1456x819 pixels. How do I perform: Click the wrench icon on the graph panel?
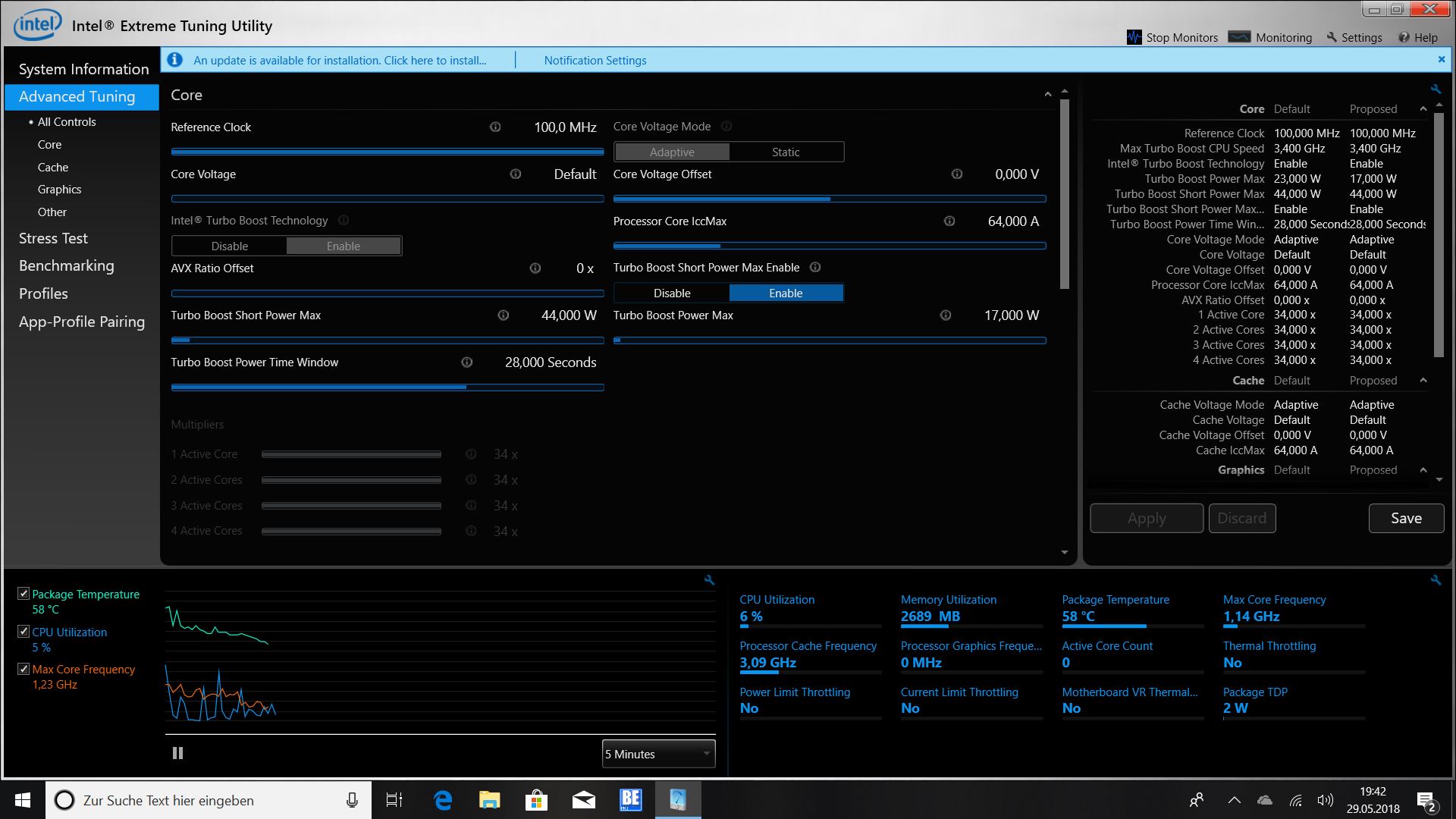(x=709, y=580)
